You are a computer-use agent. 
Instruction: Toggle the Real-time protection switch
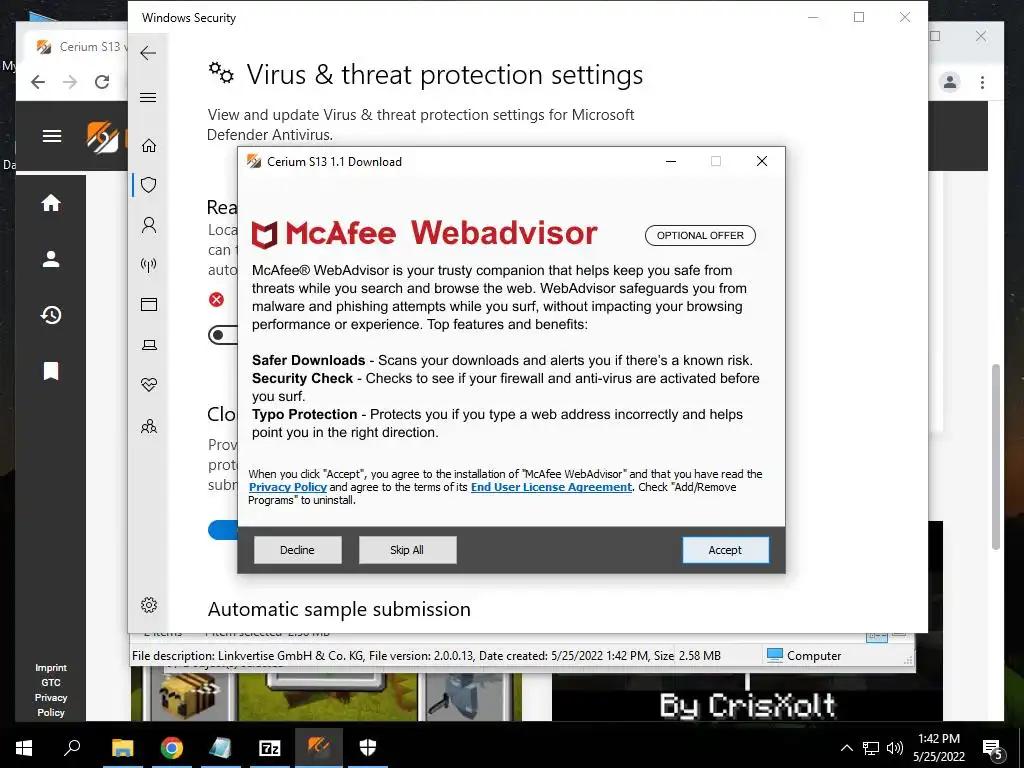point(223,335)
